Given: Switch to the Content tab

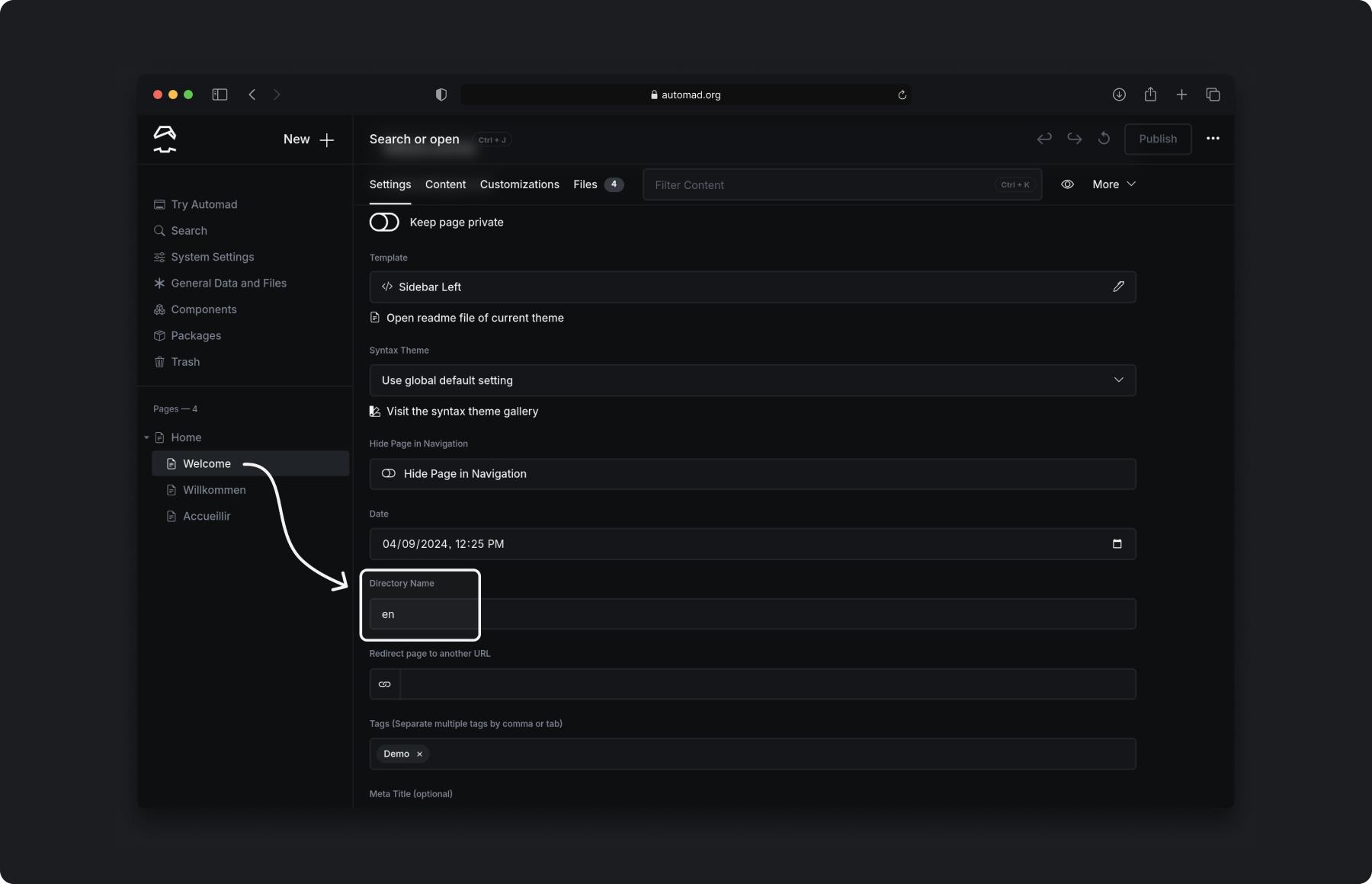Looking at the screenshot, I should pyautogui.click(x=445, y=184).
